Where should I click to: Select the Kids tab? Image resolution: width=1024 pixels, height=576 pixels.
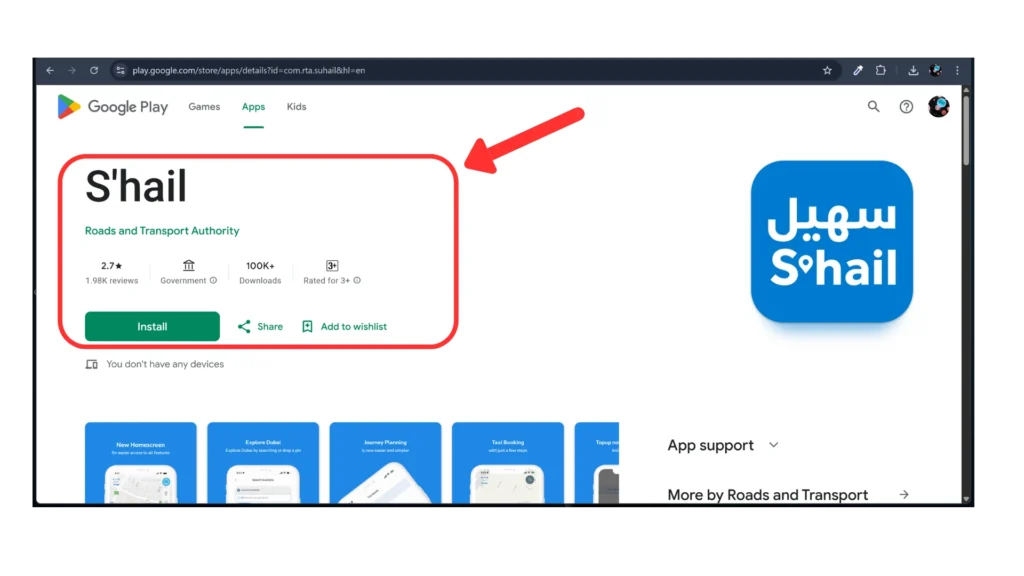point(296,106)
